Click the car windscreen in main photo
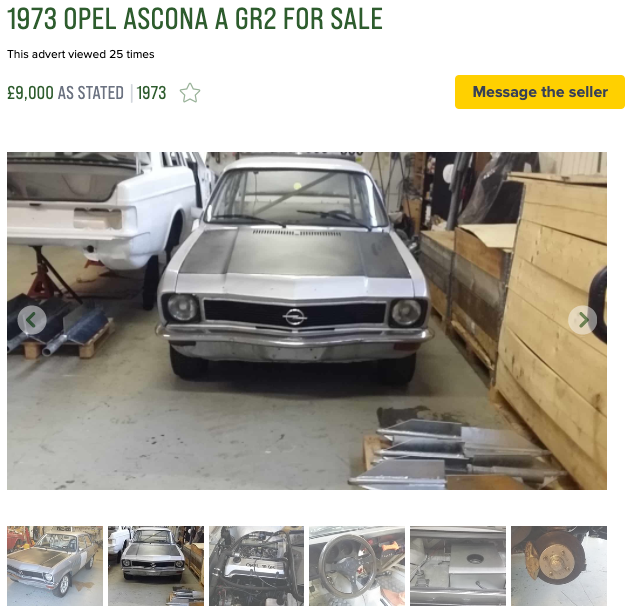 point(296,197)
